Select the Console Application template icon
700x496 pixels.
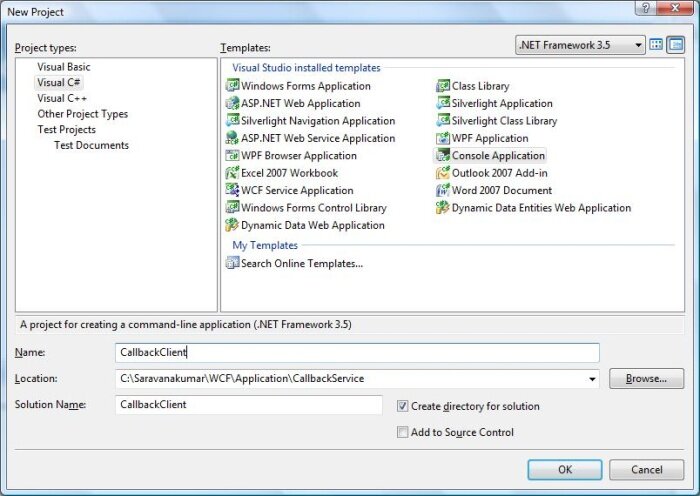point(443,156)
